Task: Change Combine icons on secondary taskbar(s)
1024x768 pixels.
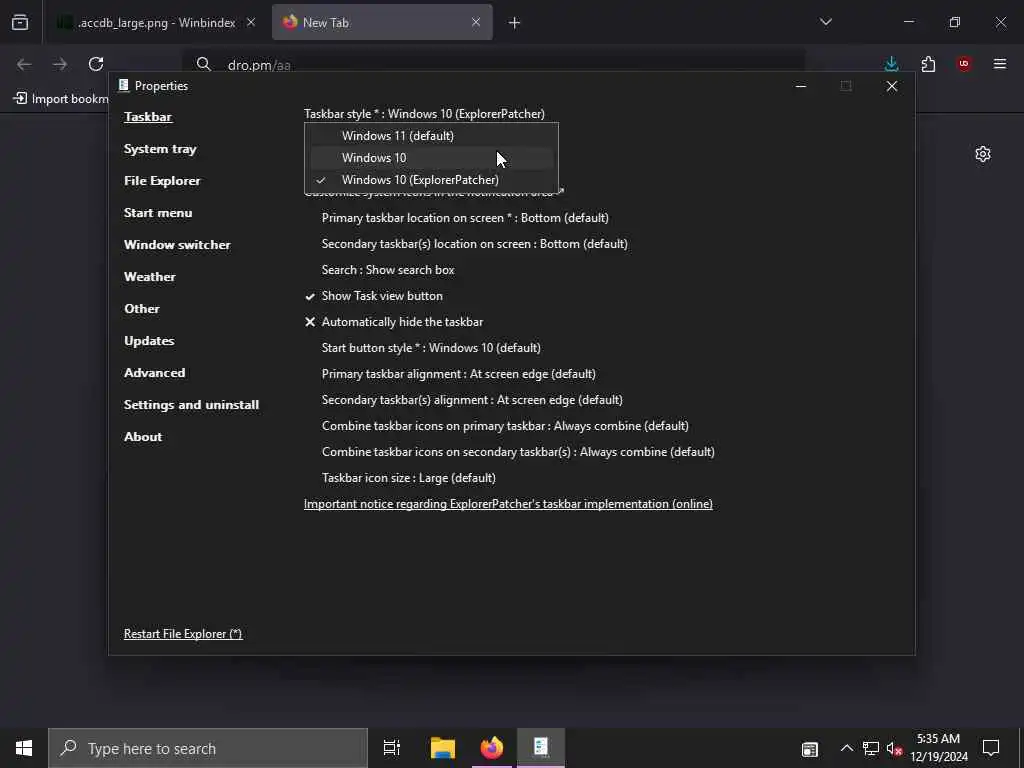Action: tap(518, 452)
